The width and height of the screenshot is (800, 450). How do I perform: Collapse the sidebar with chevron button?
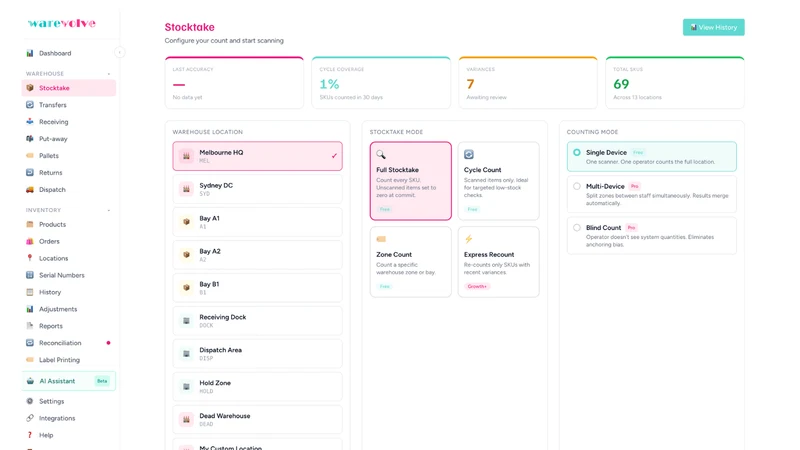click(119, 52)
